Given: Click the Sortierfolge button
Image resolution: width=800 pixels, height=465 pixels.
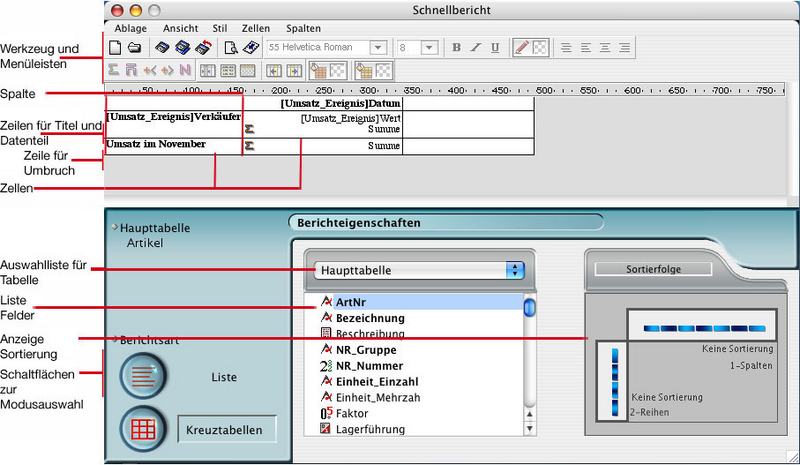Looking at the screenshot, I should click(653, 269).
